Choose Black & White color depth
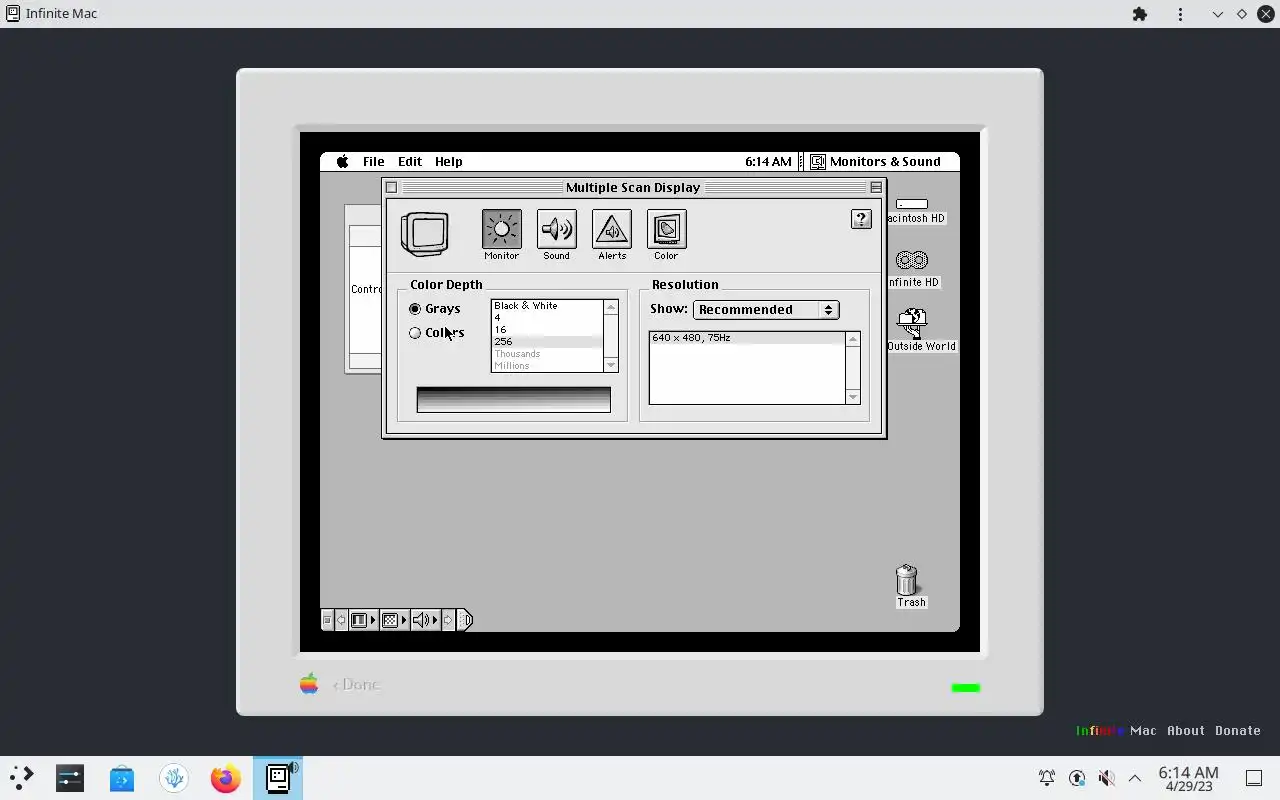 547,306
